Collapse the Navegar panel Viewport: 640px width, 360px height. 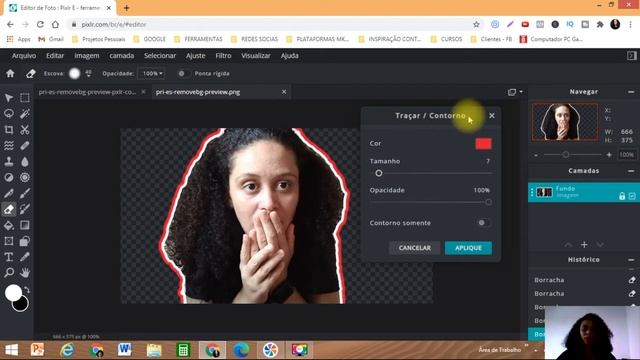(x=631, y=92)
